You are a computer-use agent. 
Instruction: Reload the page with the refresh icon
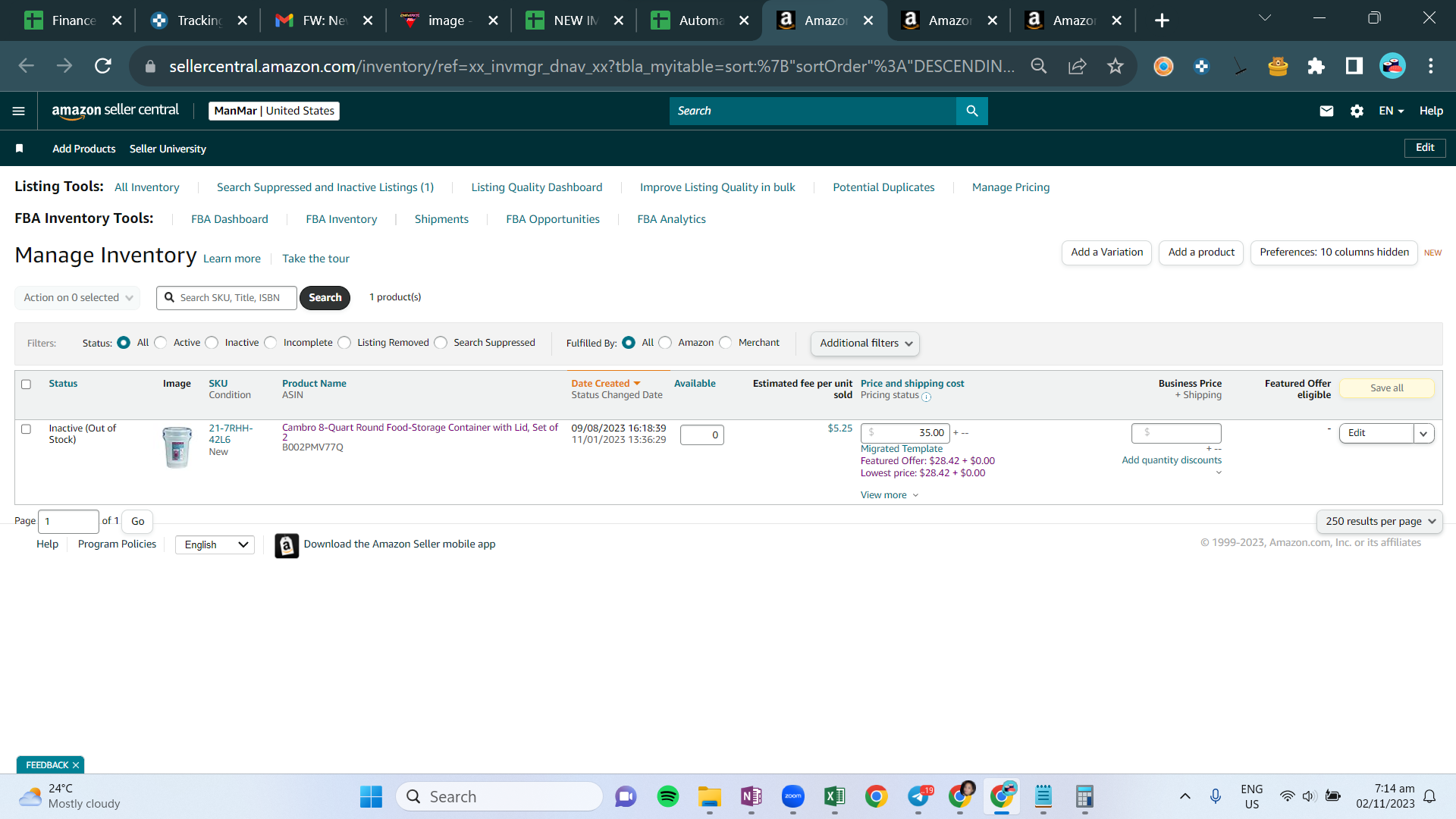[103, 66]
